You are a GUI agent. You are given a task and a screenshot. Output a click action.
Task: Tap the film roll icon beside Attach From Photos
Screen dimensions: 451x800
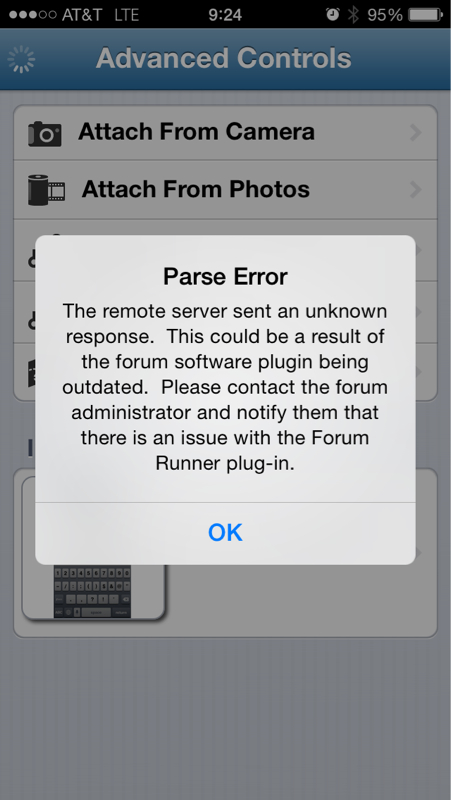point(46,190)
